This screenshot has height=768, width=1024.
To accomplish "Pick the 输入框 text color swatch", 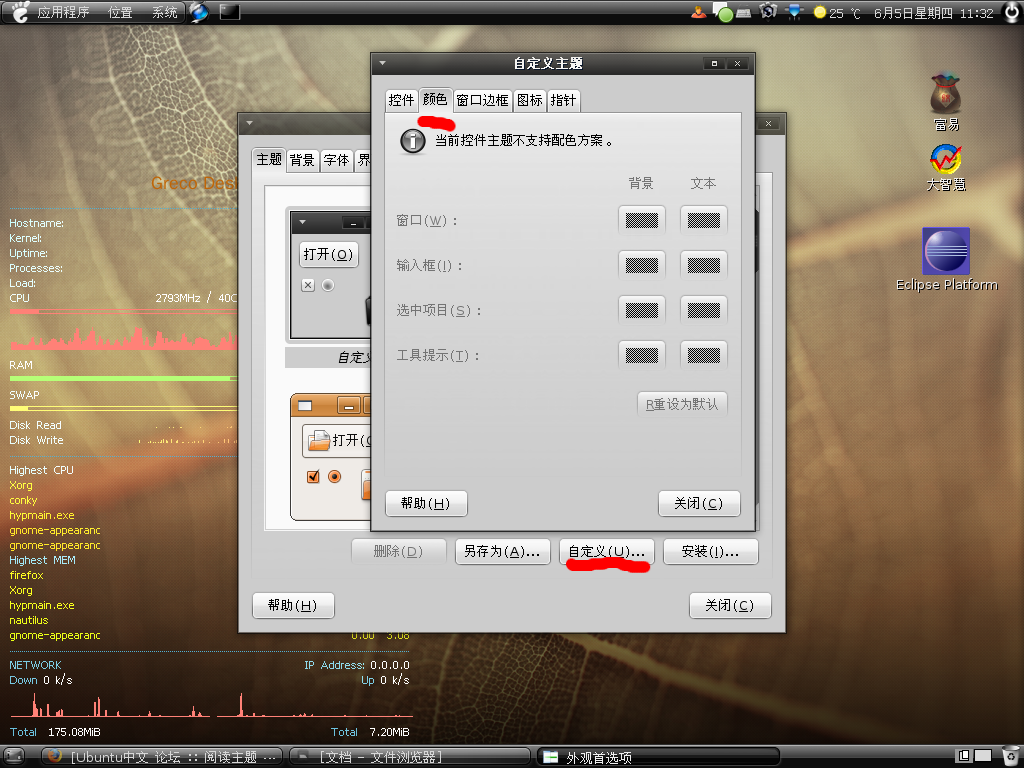I will pos(703,266).
